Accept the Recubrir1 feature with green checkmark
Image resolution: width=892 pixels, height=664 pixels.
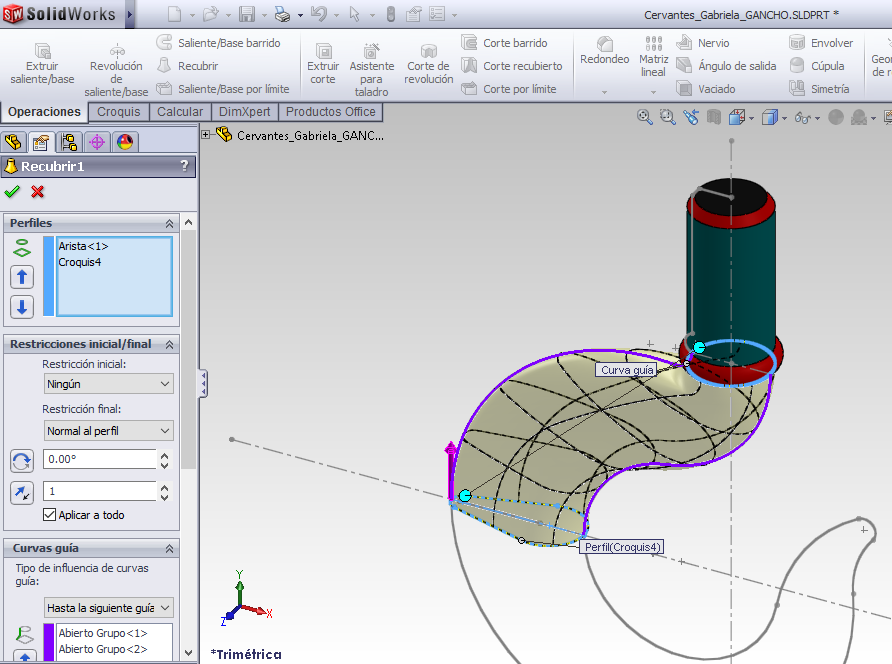point(13,193)
